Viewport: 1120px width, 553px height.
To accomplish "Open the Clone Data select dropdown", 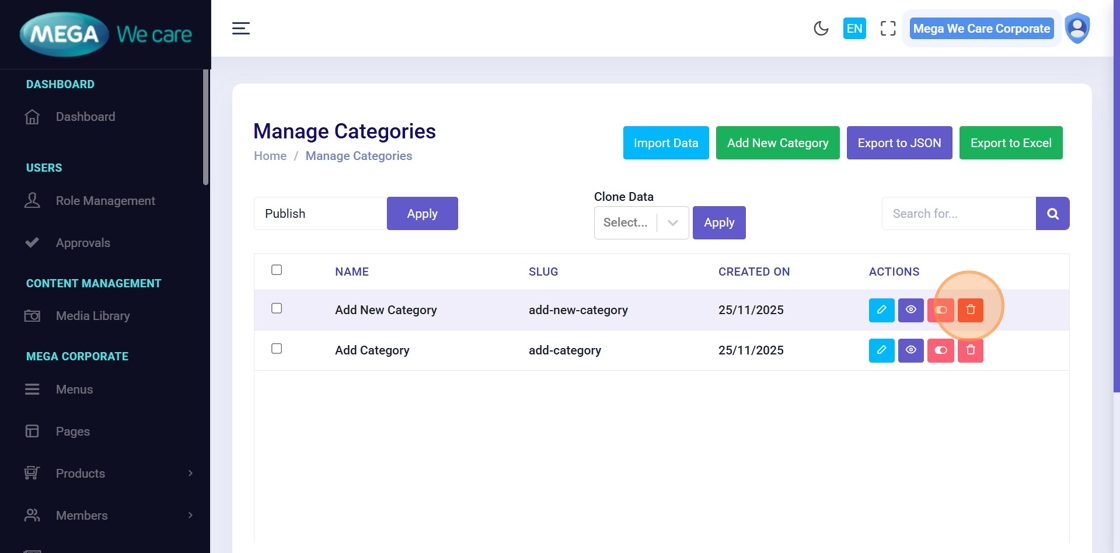I will click(x=641, y=222).
